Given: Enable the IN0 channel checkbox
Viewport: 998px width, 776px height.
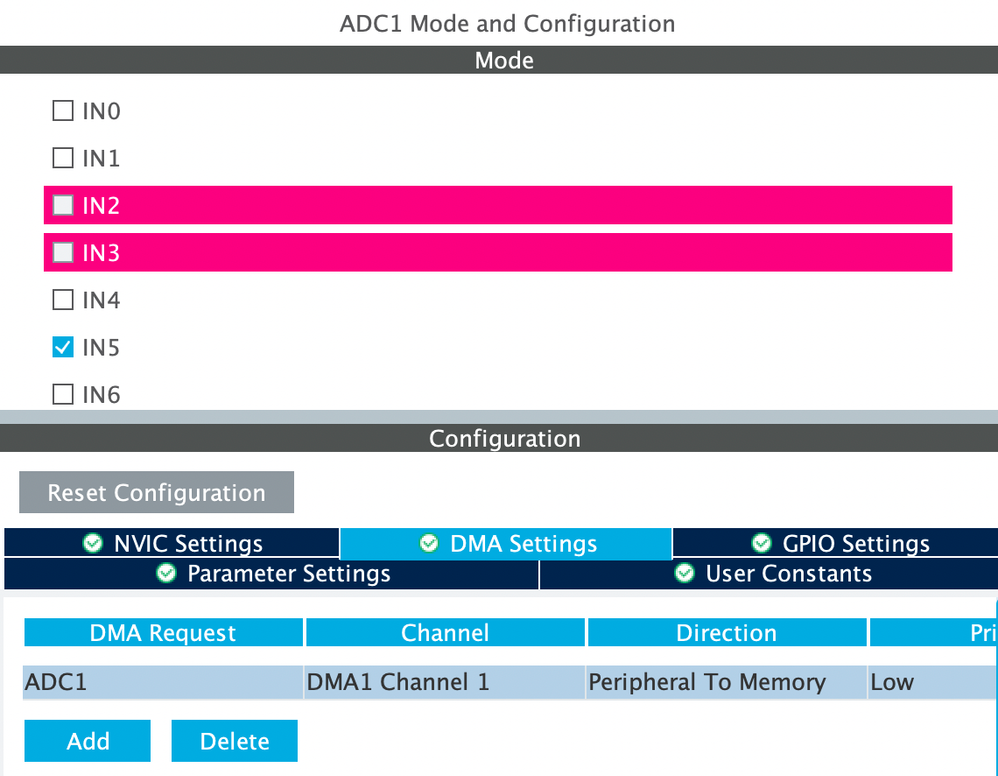Looking at the screenshot, I should pos(63,111).
